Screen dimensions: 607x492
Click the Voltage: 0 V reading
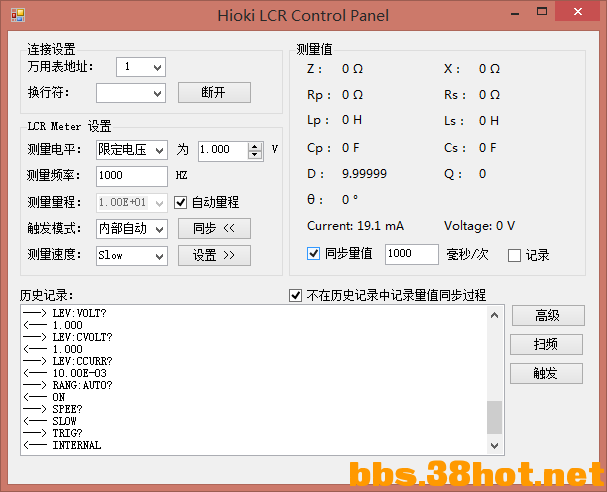(479, 226)
